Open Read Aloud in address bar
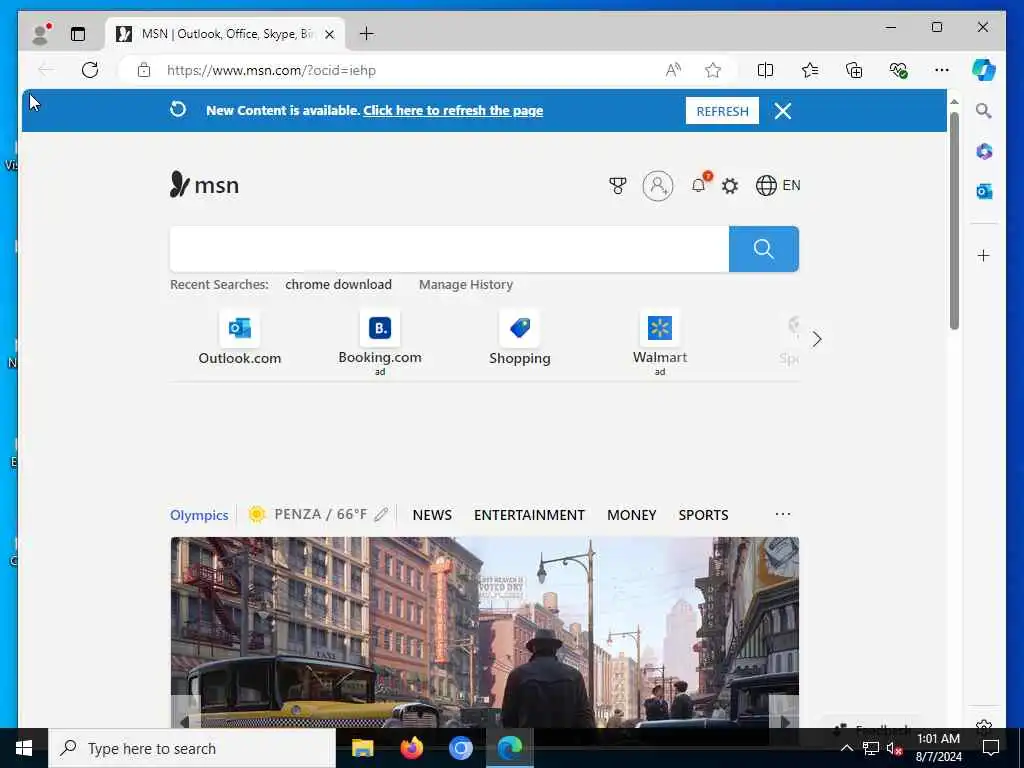The width and height of the screenshot is (1024, 768). point(673,70)
